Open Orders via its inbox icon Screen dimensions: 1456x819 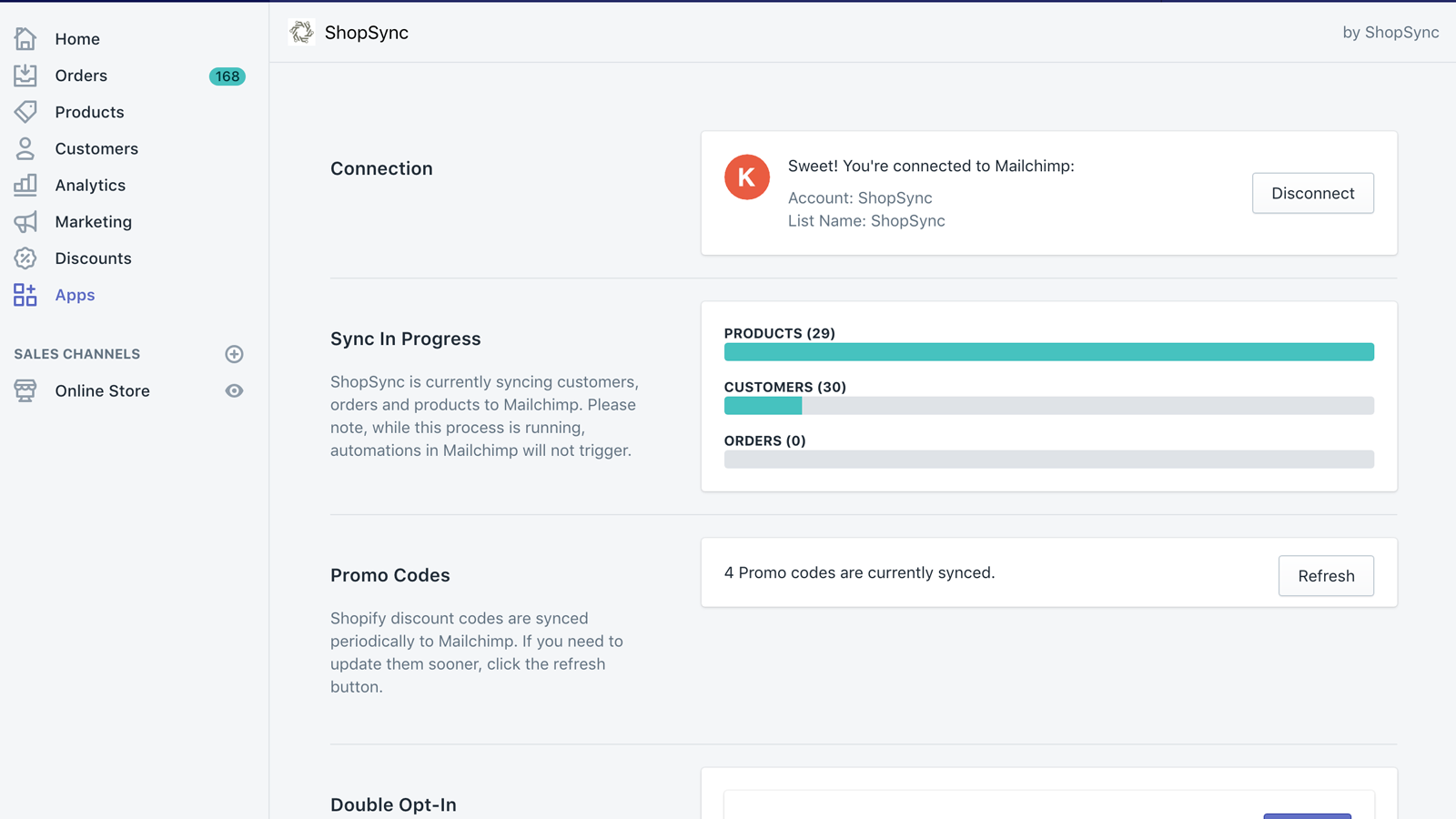[x=25, y=76]
